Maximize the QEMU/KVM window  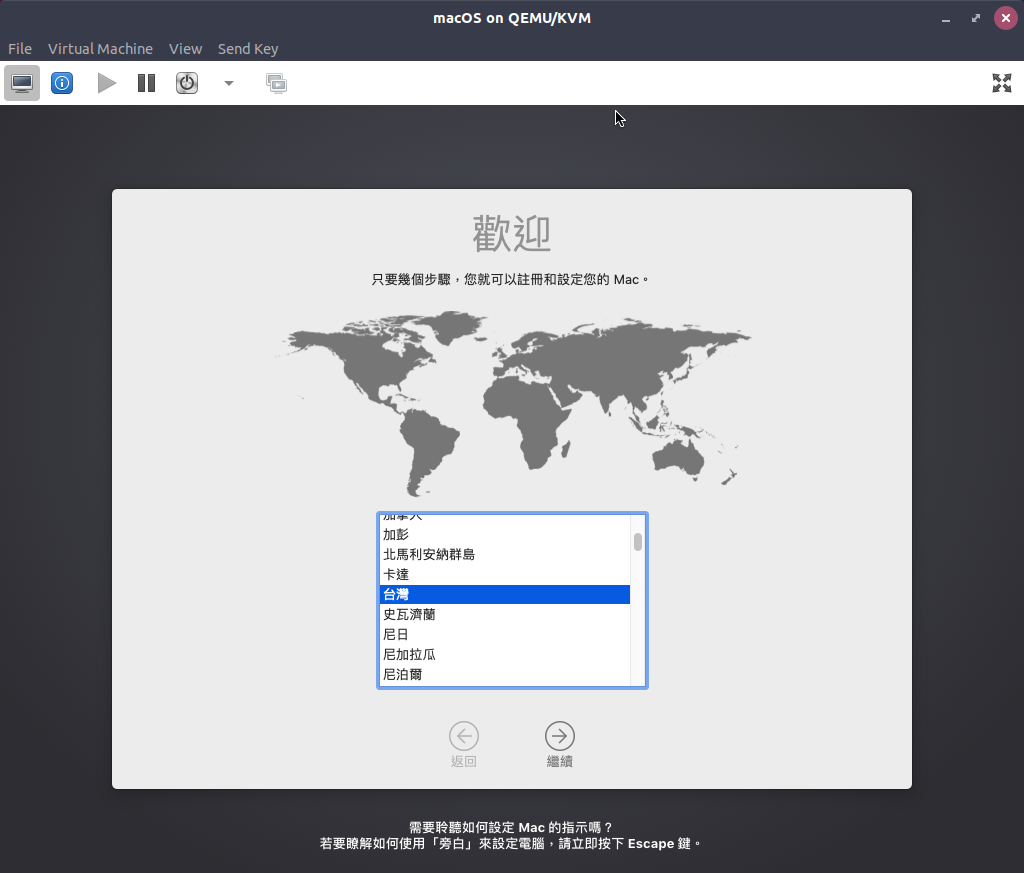976,18
